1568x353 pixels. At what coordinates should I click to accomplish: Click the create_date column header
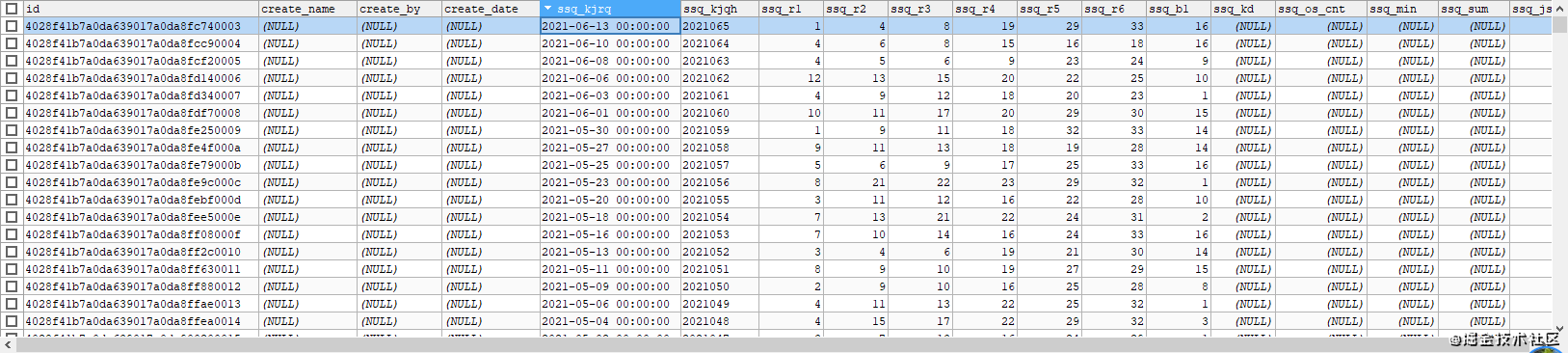point(492,9)
